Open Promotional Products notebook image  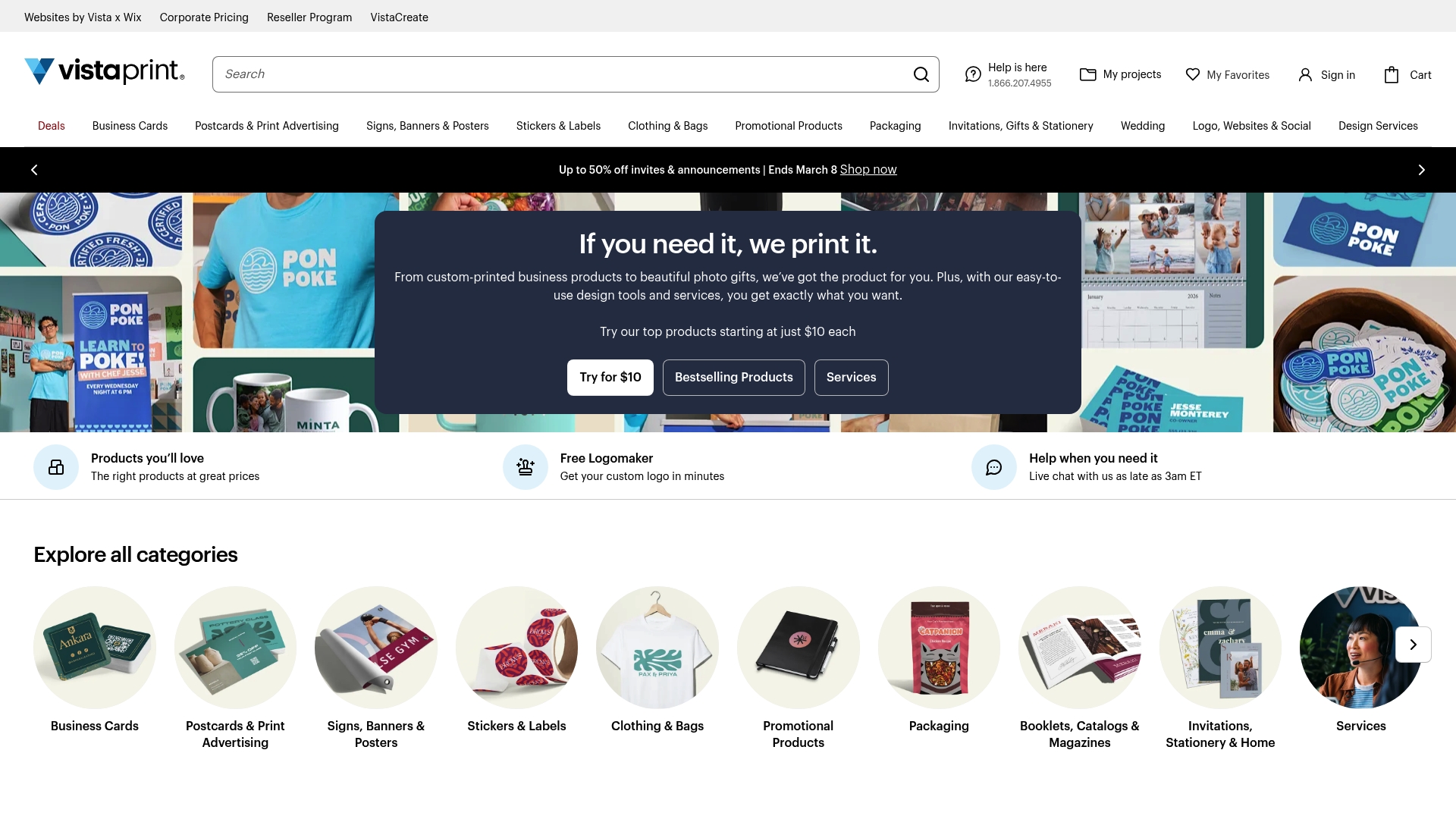pyautogui.click(x=799, y=648)
